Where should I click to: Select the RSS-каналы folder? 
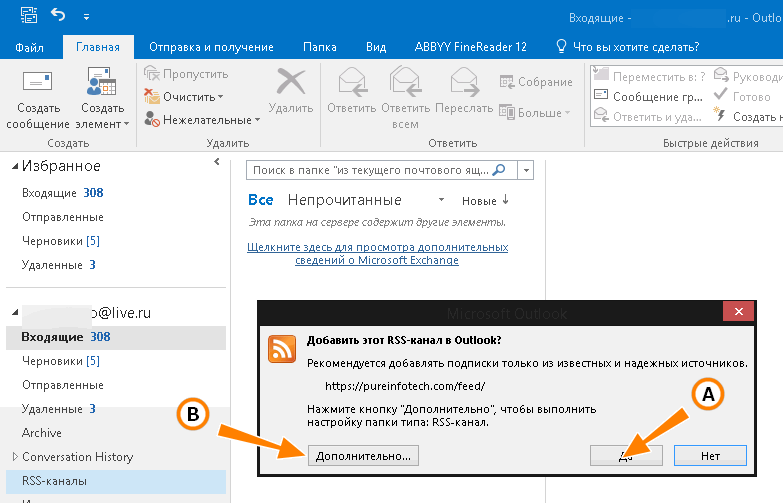pos(116,481)
